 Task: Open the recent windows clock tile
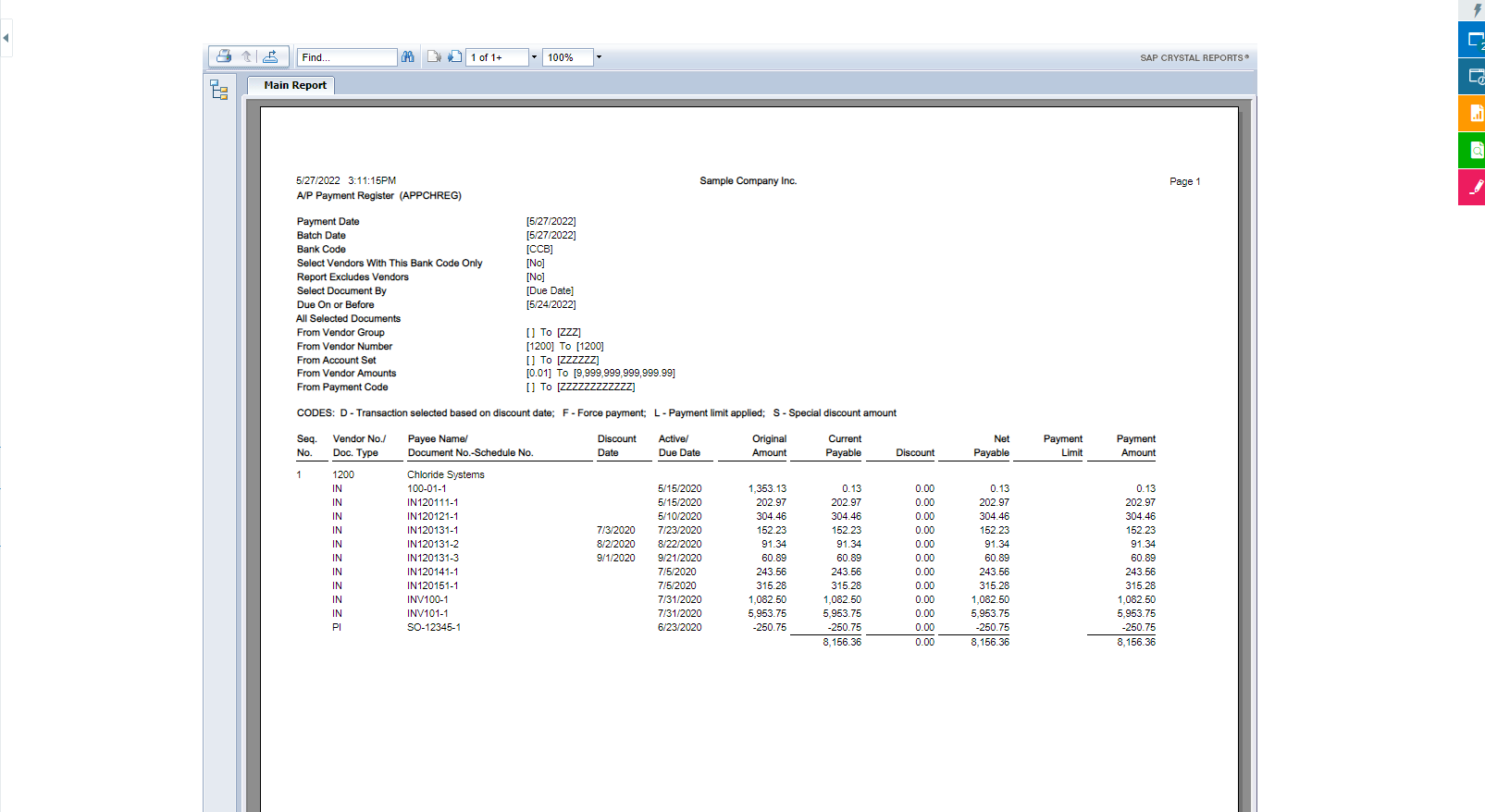pyautogui.click(x=1472, y=77)
